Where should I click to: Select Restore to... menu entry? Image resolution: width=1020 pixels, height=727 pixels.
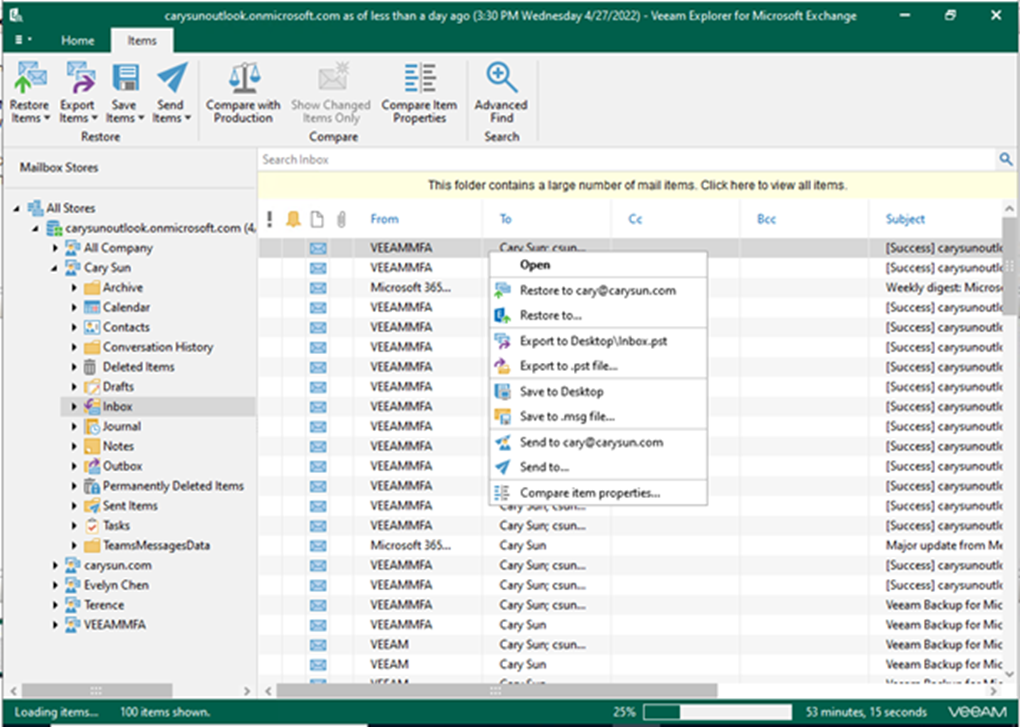(598, 315)
